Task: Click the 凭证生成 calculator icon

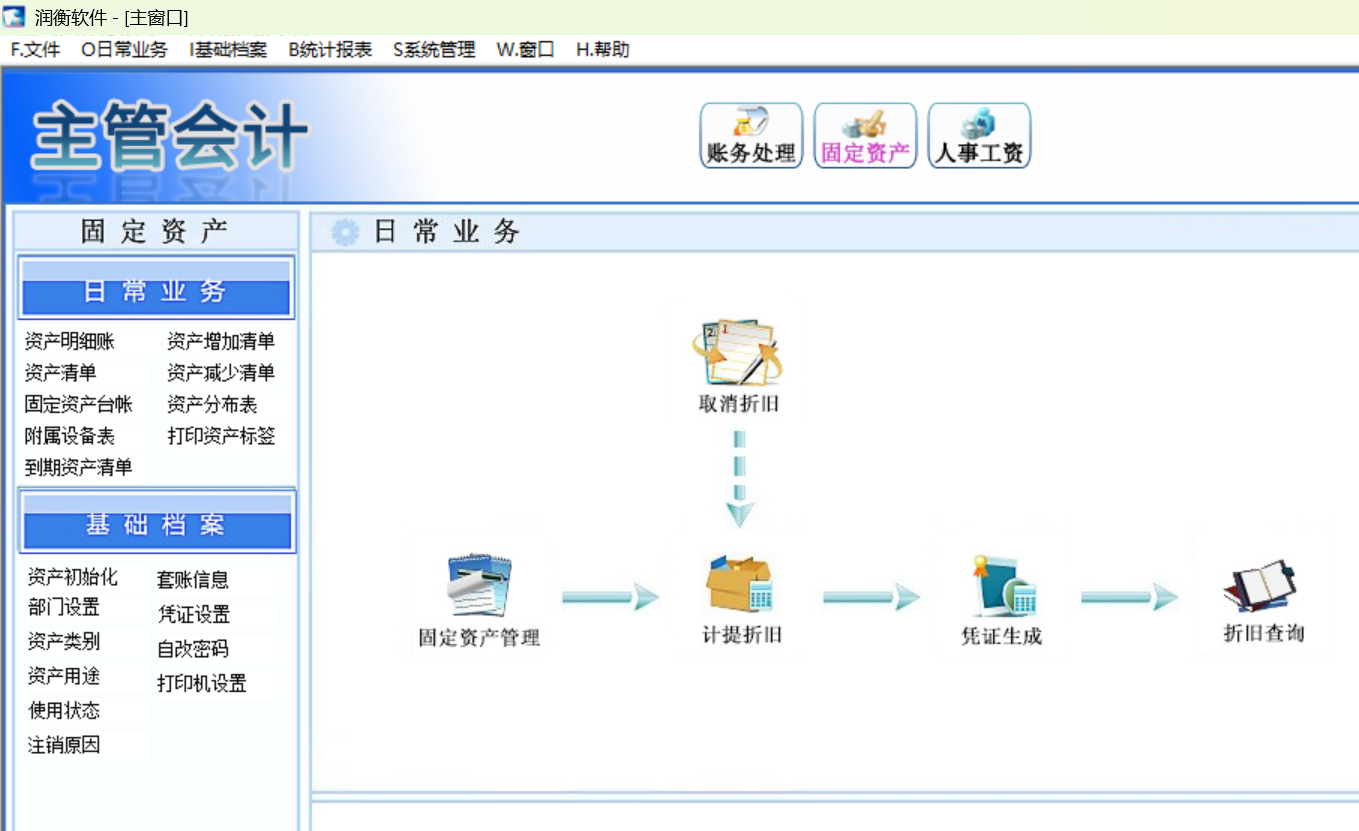Action: [1002, 585]
